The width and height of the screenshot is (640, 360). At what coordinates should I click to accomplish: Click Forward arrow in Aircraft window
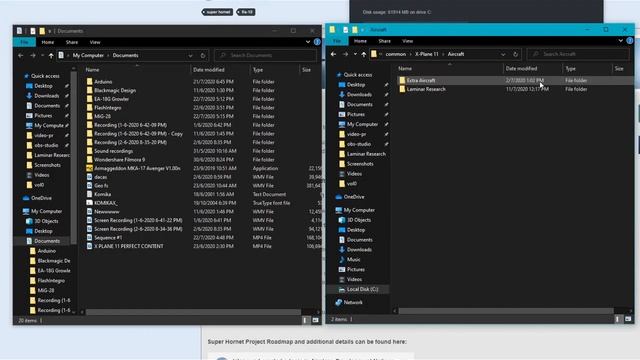coord(345,54)
